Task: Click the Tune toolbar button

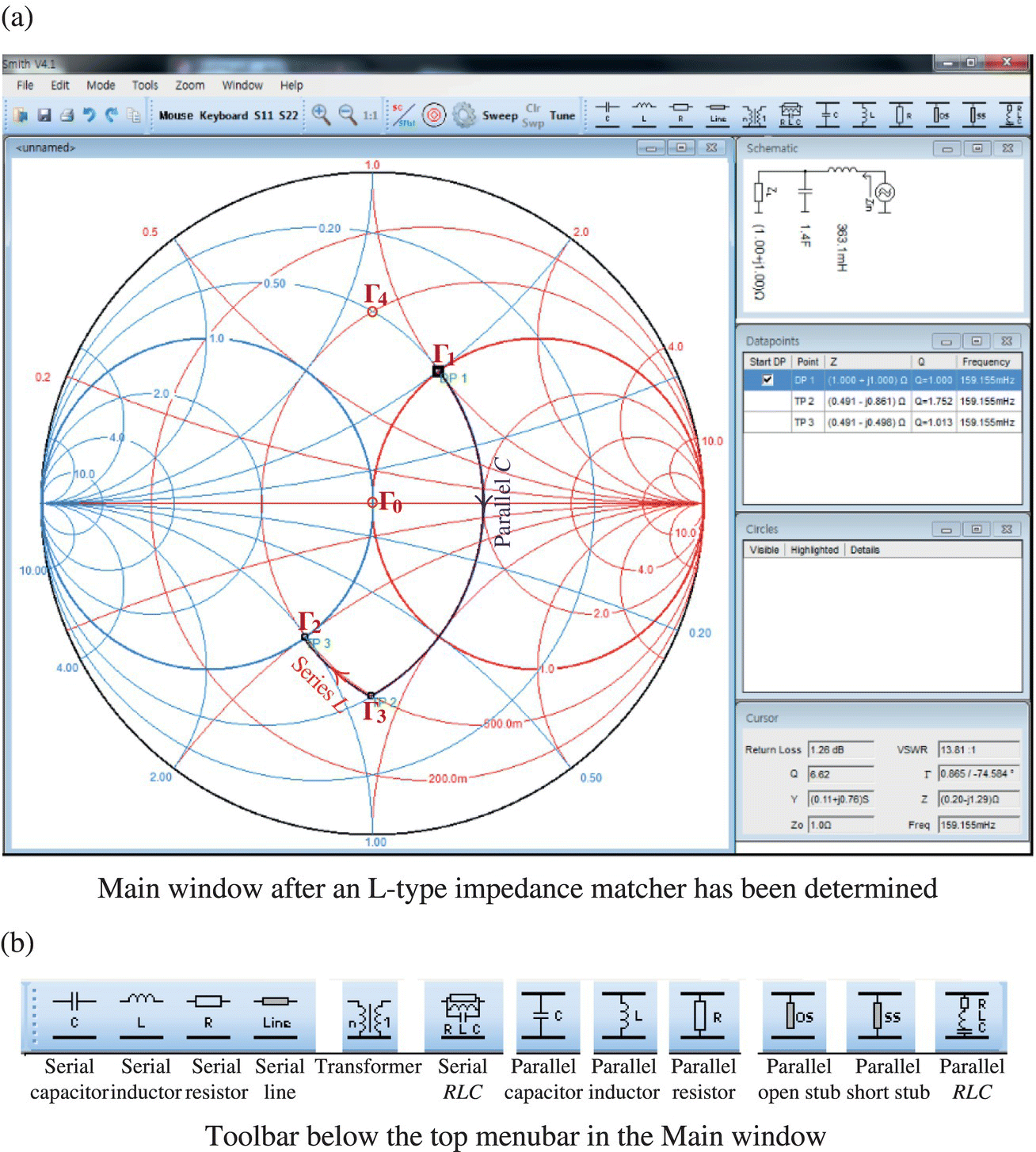Action: 562,116
